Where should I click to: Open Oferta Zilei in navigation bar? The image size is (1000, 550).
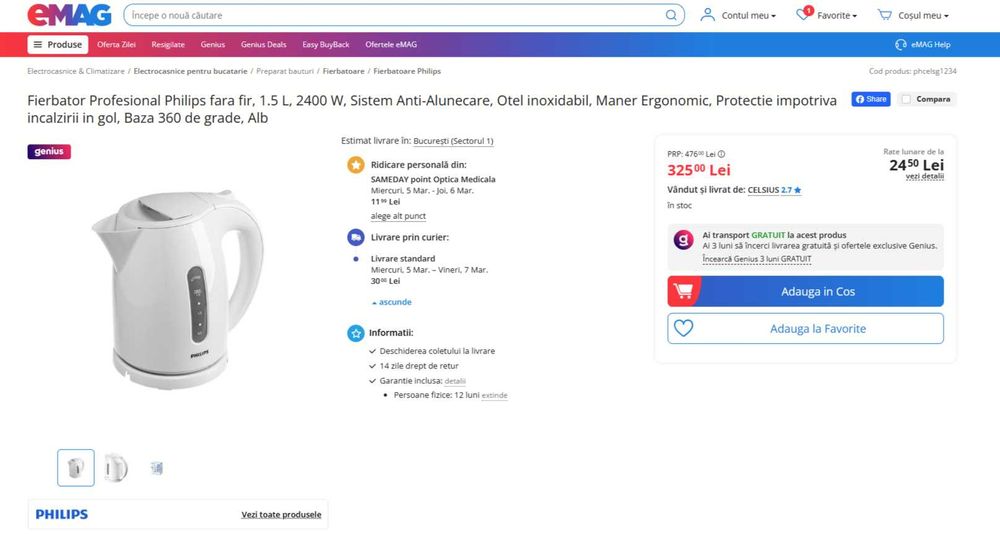coord(116,45)
